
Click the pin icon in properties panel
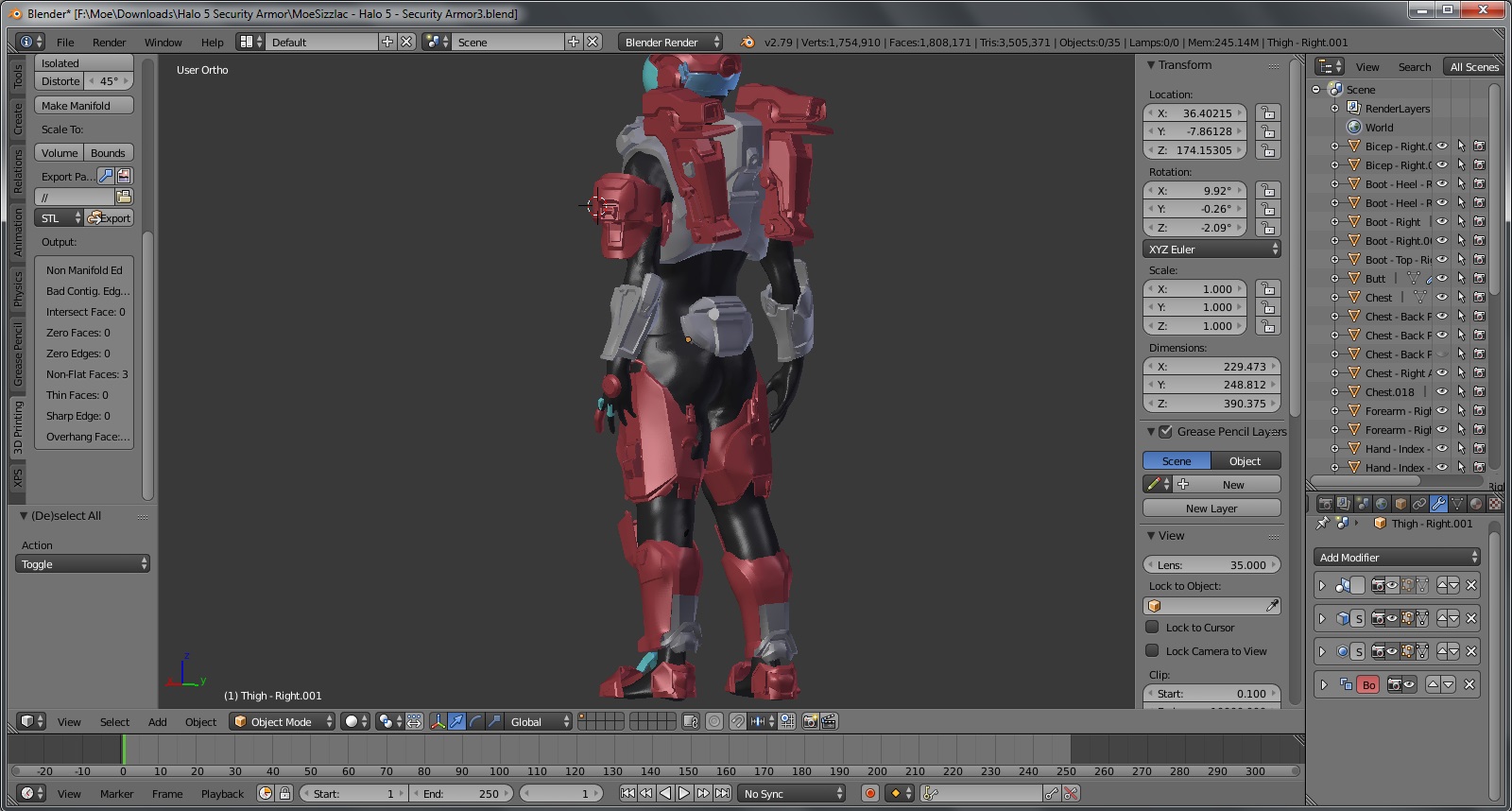[1322, 523]
